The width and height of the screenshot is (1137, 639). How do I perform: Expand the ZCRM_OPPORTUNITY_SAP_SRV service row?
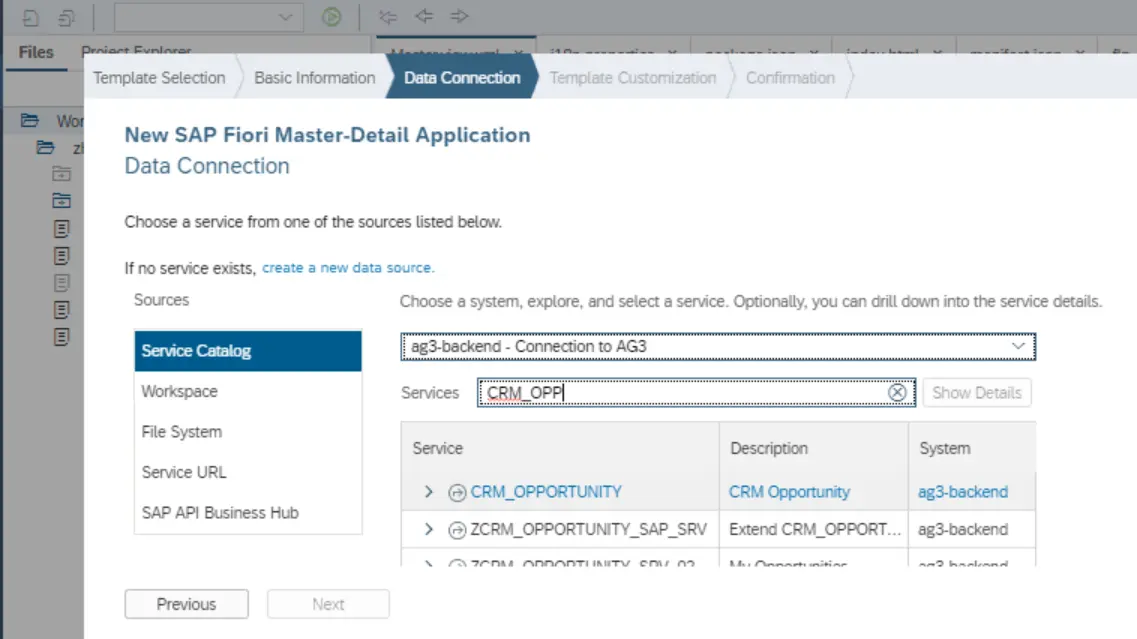[x=429, y=529]
